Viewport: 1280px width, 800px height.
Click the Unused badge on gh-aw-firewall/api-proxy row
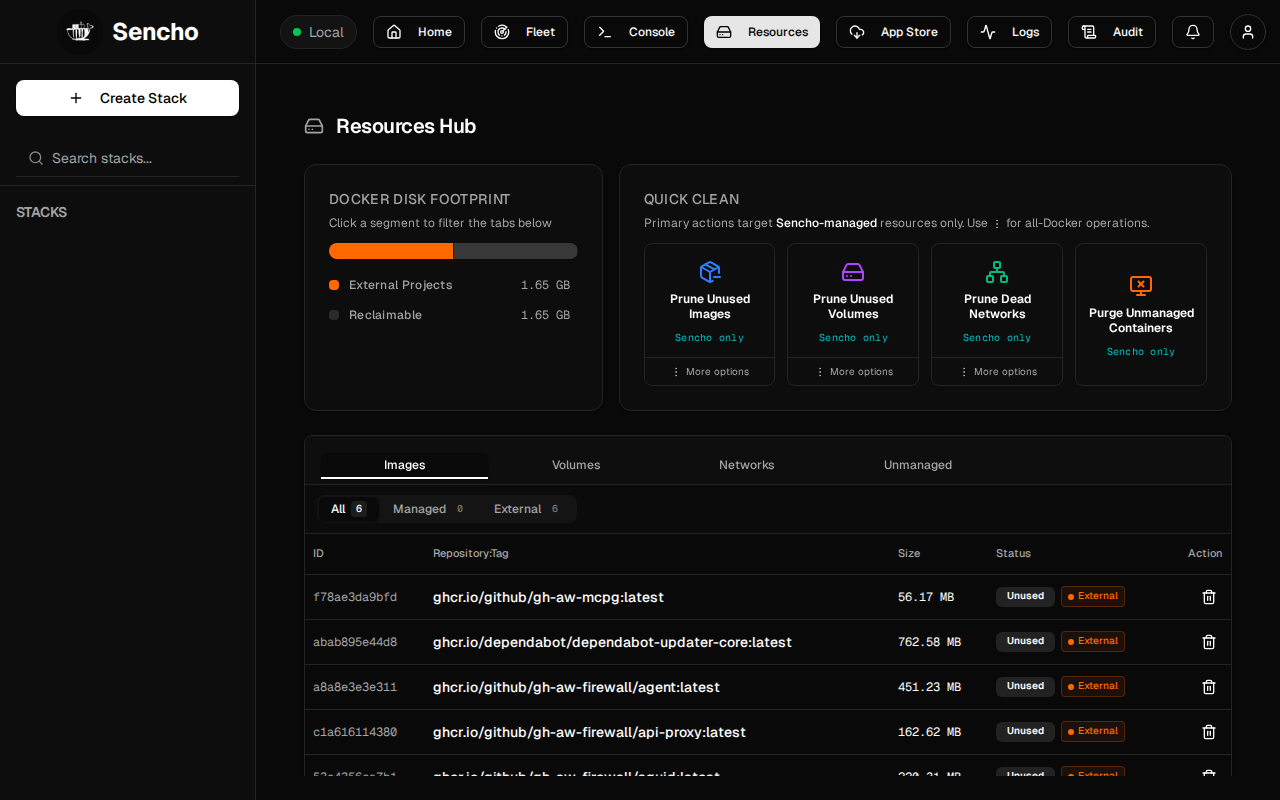pyautogui.click(x=1025, y=731)
